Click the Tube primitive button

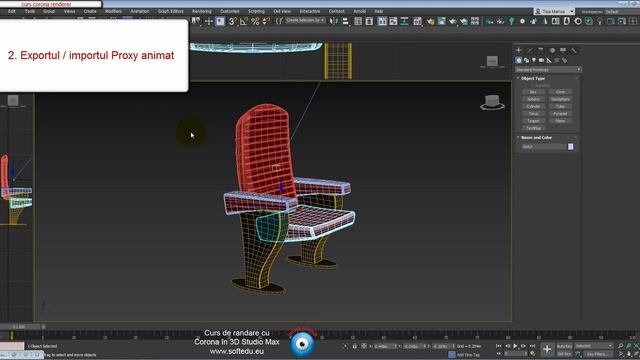tap(560, 107)
